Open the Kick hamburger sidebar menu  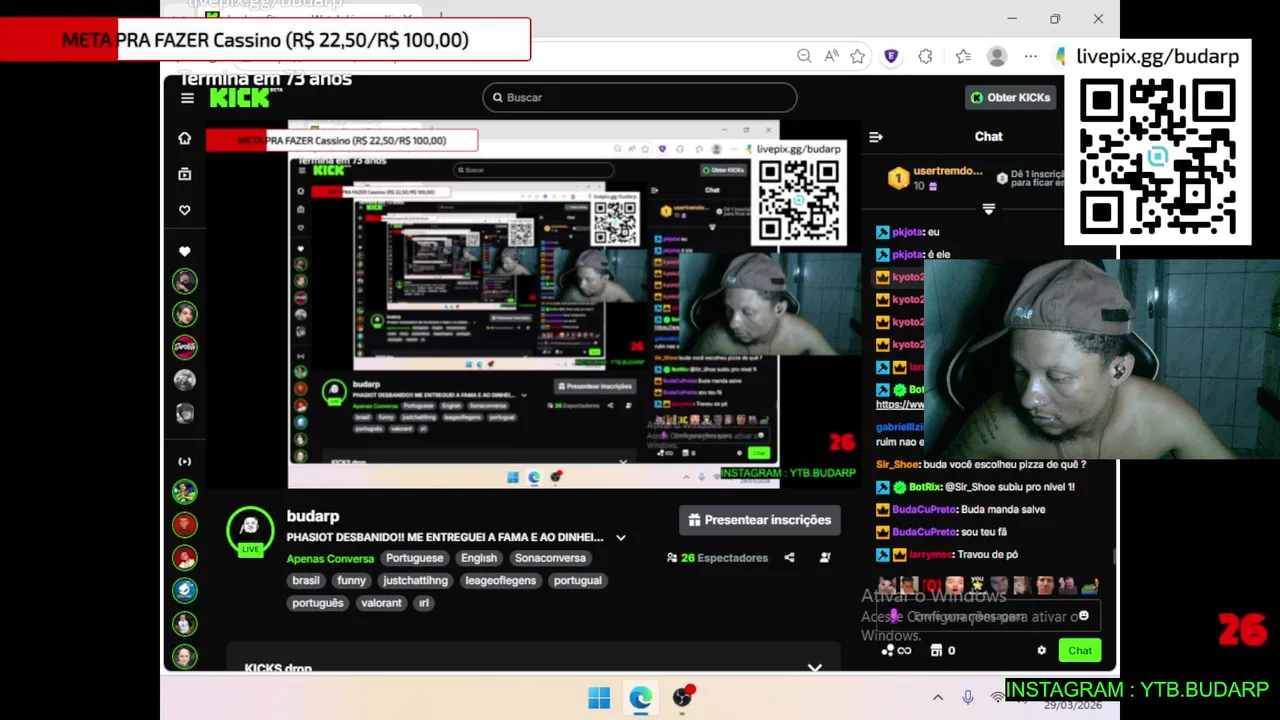187,98
